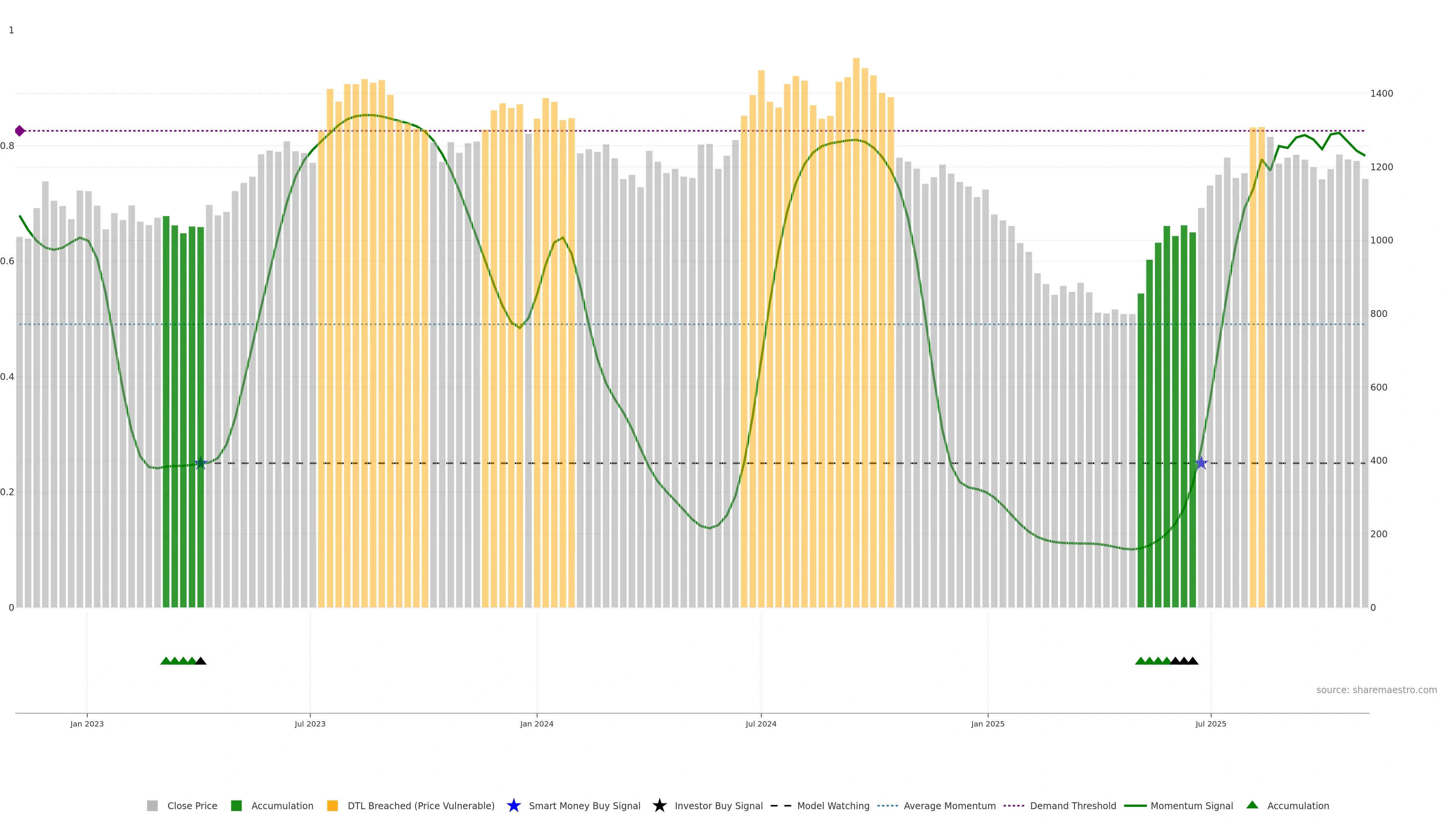Click the star marker near April 2023
The width and height of the screenshot is (1456, 819).
click(201, 463)
